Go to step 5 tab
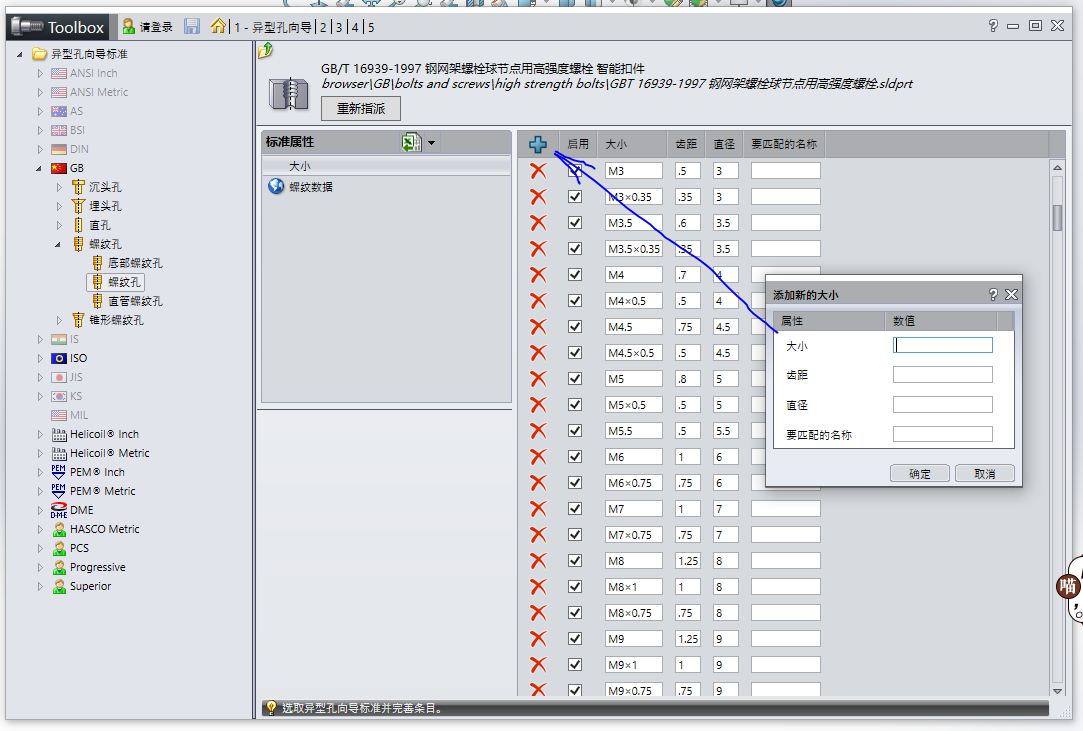The width and height of the screenshot is (1083, 731). click(371, 28)
